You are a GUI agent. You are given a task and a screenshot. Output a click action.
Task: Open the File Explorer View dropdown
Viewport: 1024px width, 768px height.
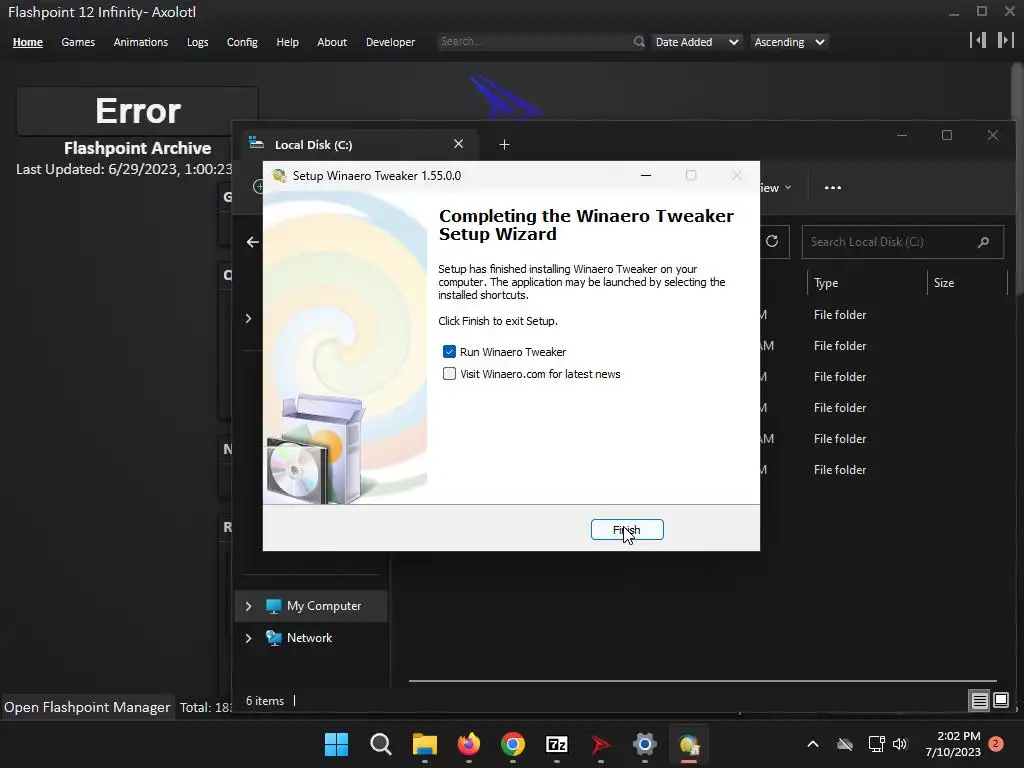(776, 188)
